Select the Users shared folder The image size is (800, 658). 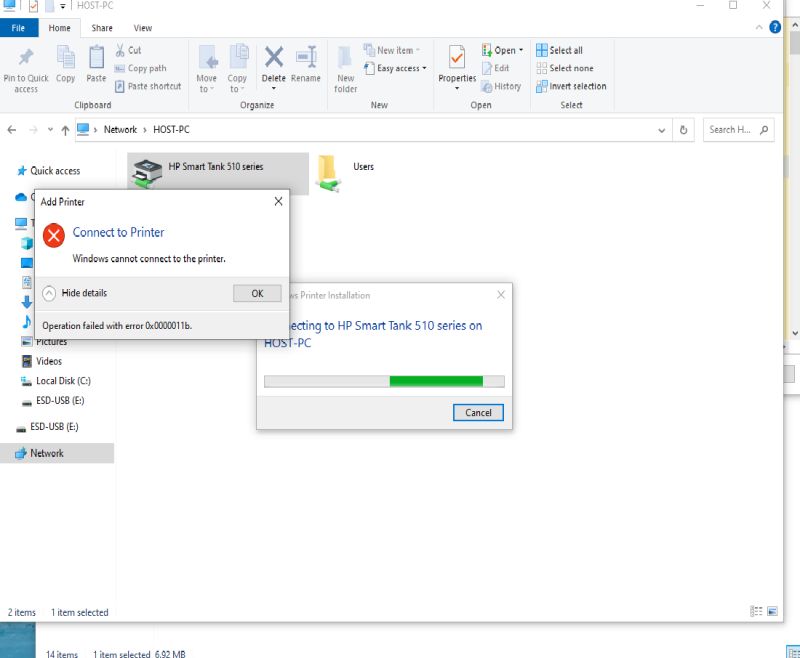pyautogui.click(x=347, y=173)
